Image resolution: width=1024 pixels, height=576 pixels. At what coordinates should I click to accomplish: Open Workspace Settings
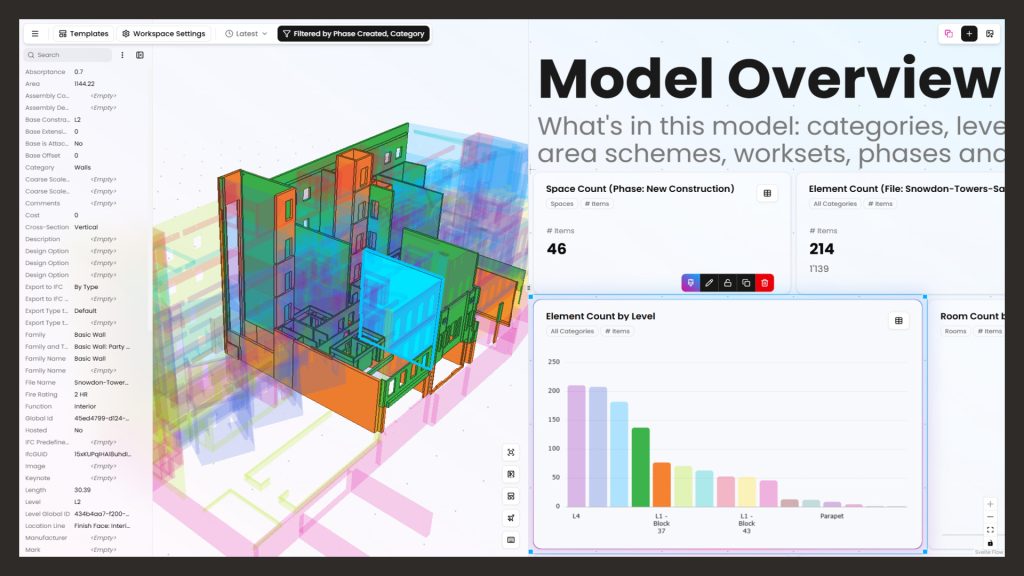click(164, 34)
